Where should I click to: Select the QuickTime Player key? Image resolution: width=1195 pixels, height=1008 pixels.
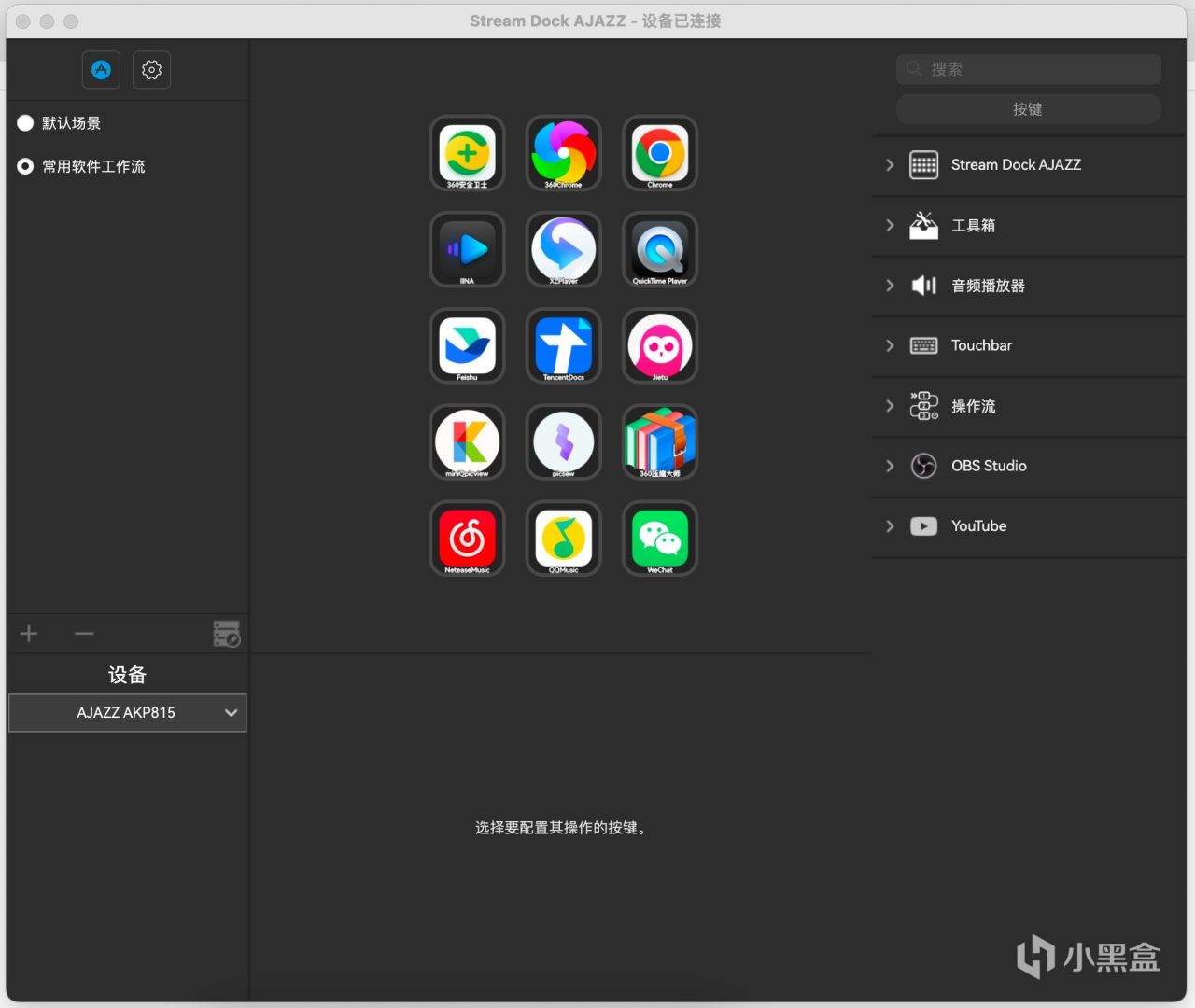(659, 249)
